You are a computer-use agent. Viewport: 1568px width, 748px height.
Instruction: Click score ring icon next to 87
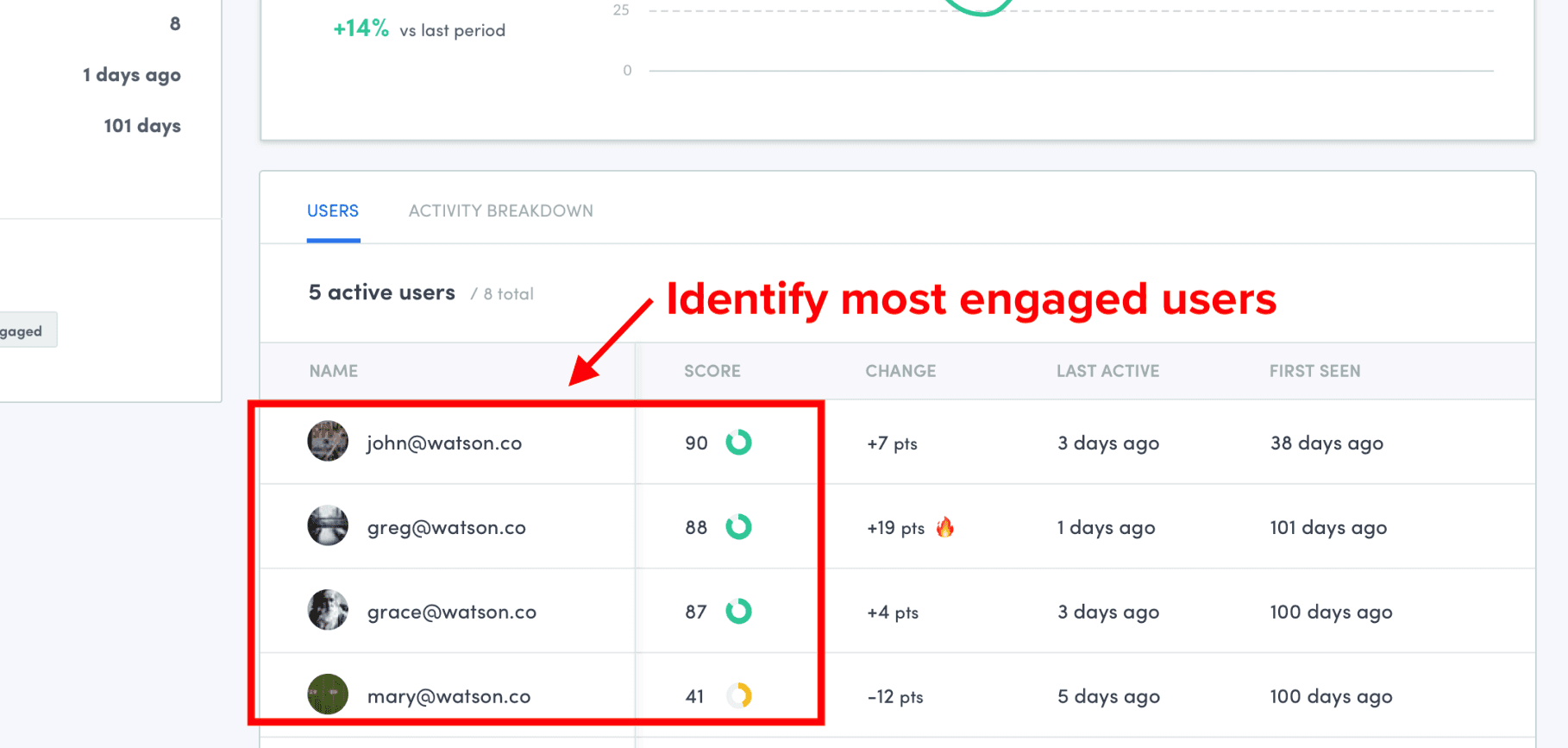tap(738, 612)
